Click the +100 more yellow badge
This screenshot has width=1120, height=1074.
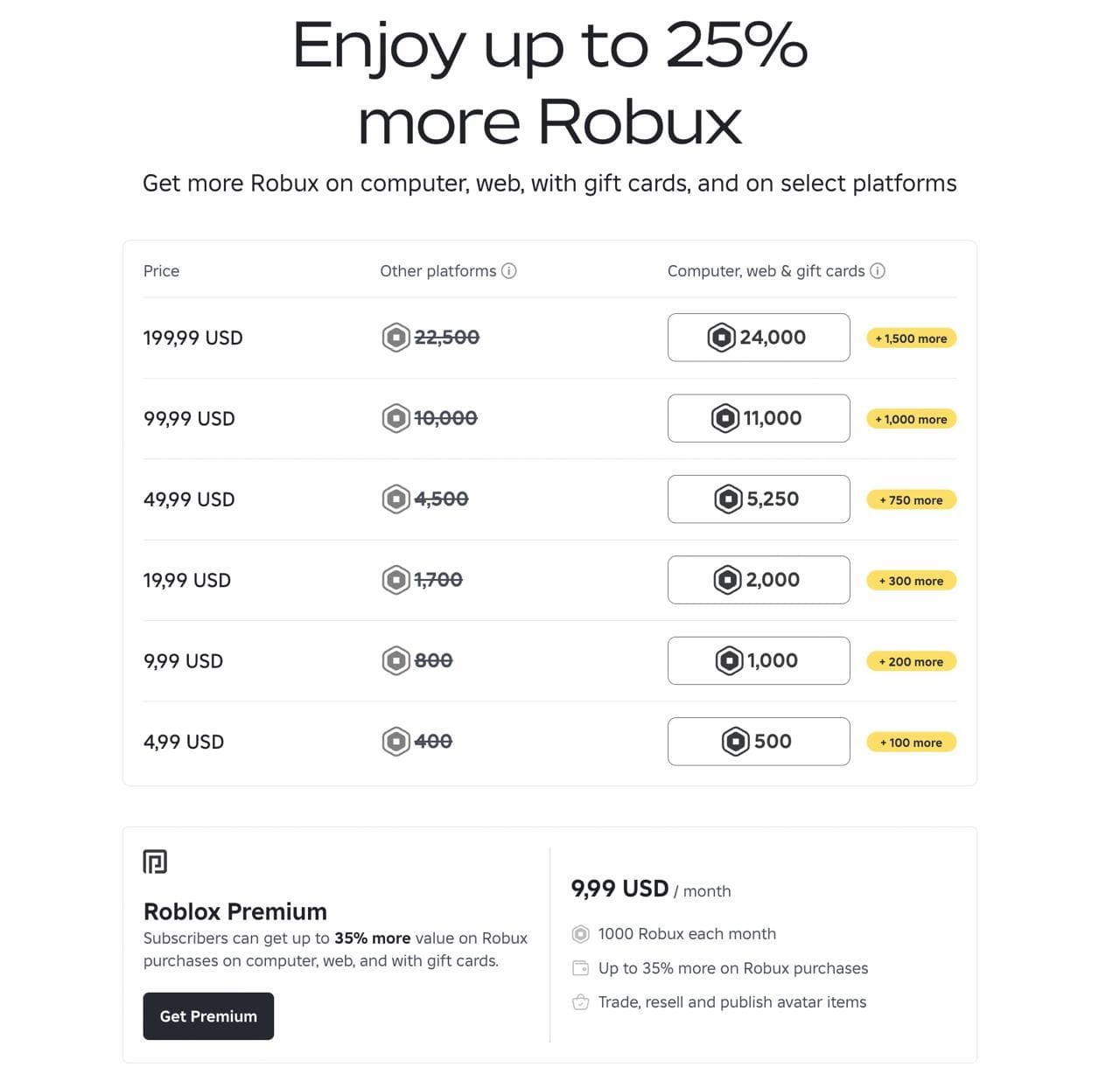pyautogui.click(x=911, y=743)
